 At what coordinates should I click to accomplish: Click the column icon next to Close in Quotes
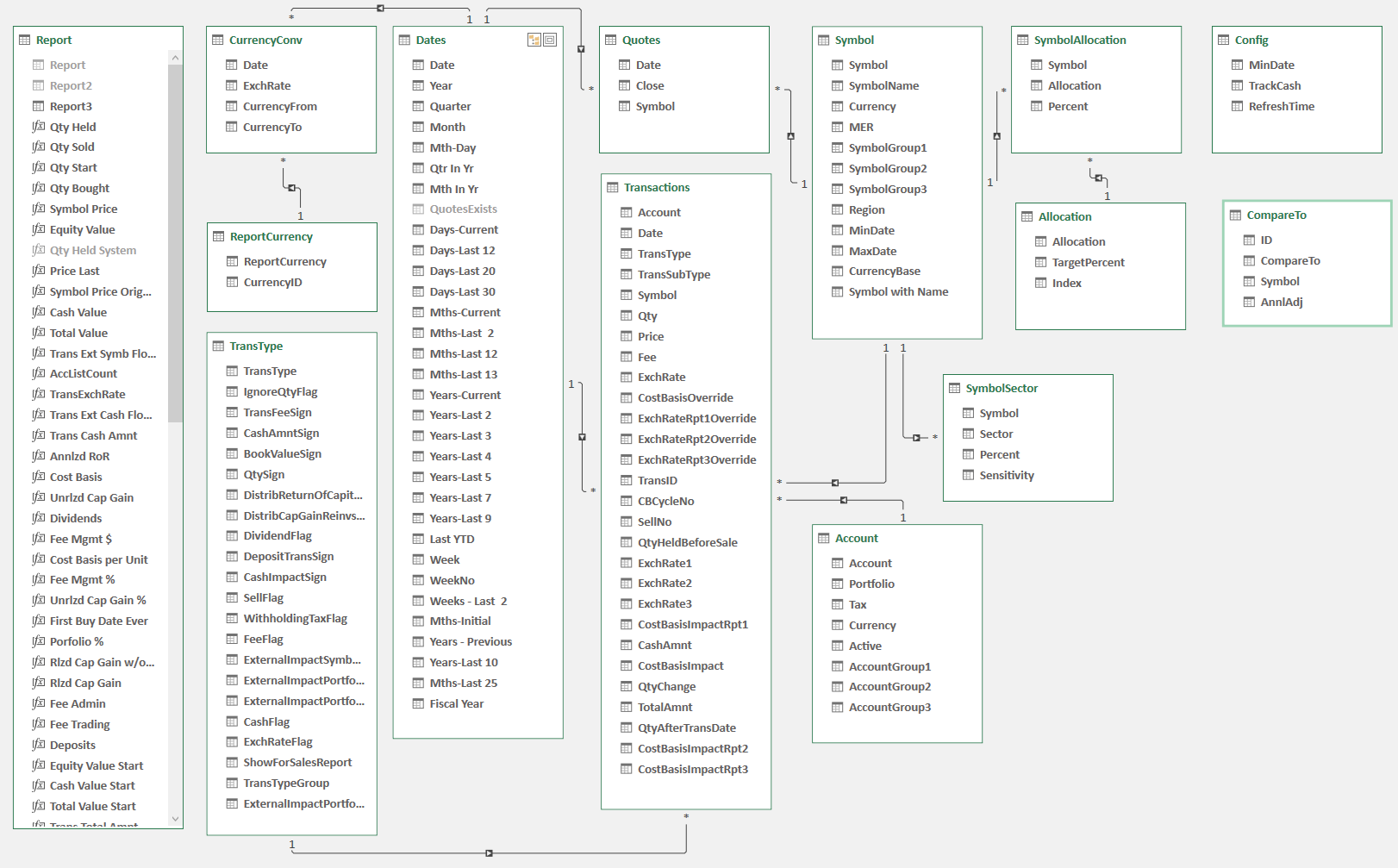coord(626,85)
